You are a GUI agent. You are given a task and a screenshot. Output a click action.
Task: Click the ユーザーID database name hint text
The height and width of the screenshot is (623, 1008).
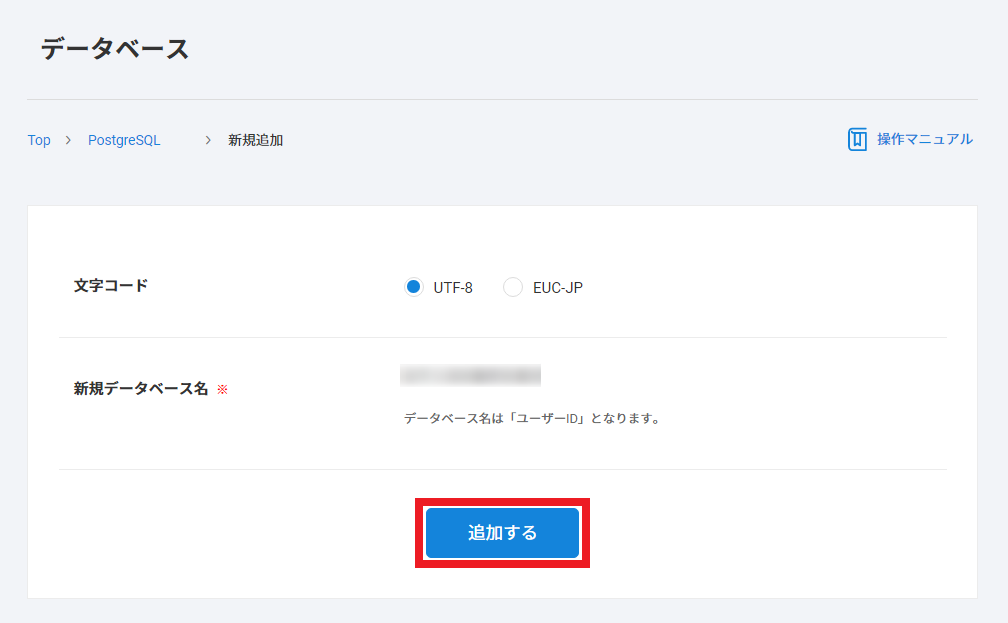pos(532,418)
